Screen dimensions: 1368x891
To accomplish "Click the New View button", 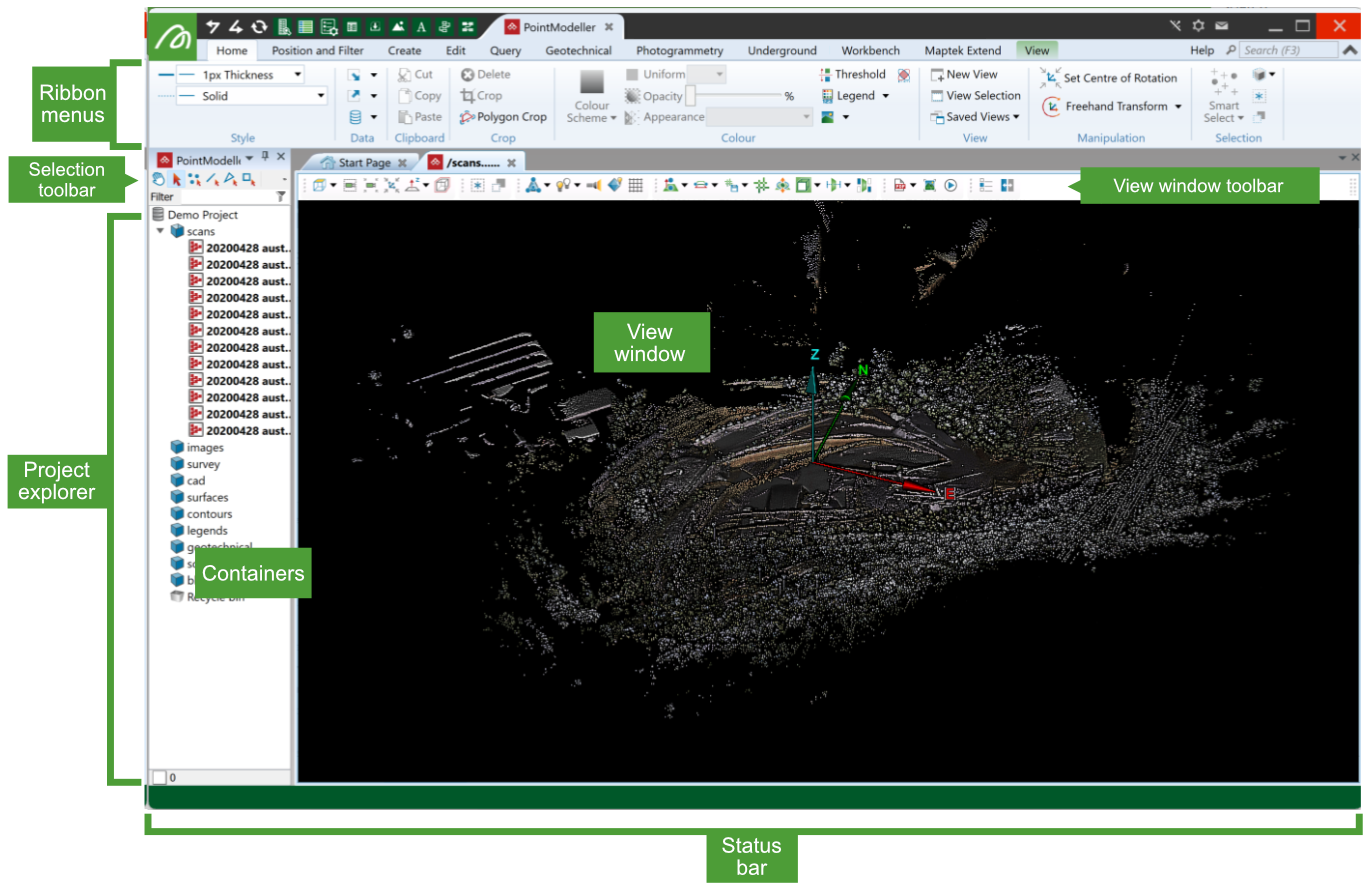I will 963,75.
